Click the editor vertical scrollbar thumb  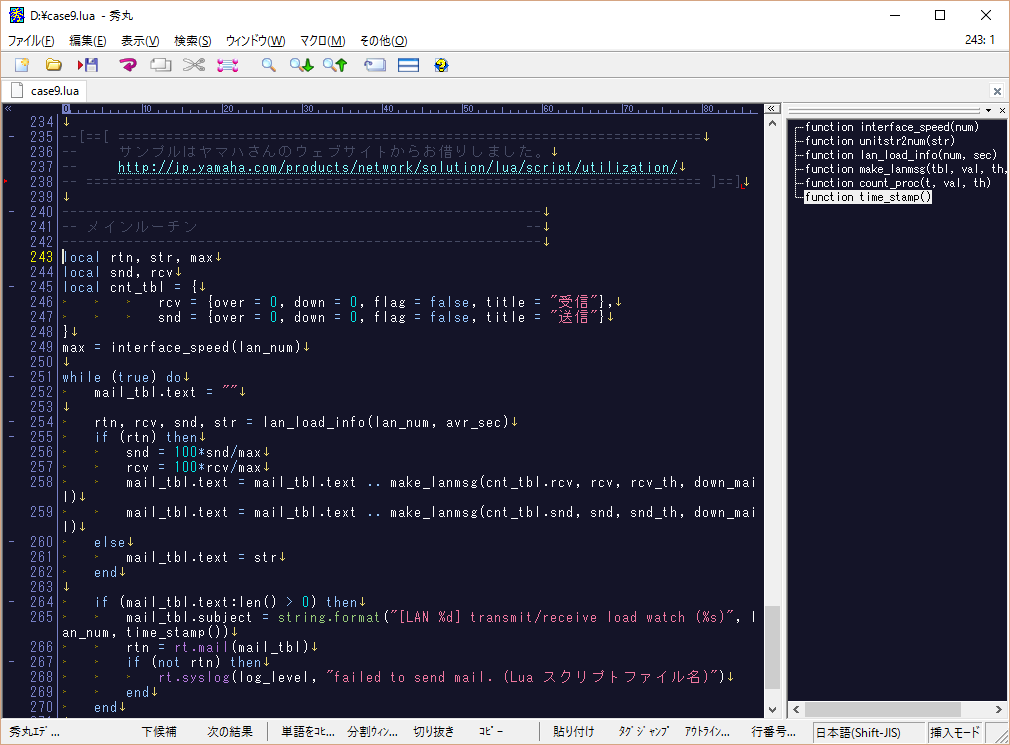coord(771,648)
